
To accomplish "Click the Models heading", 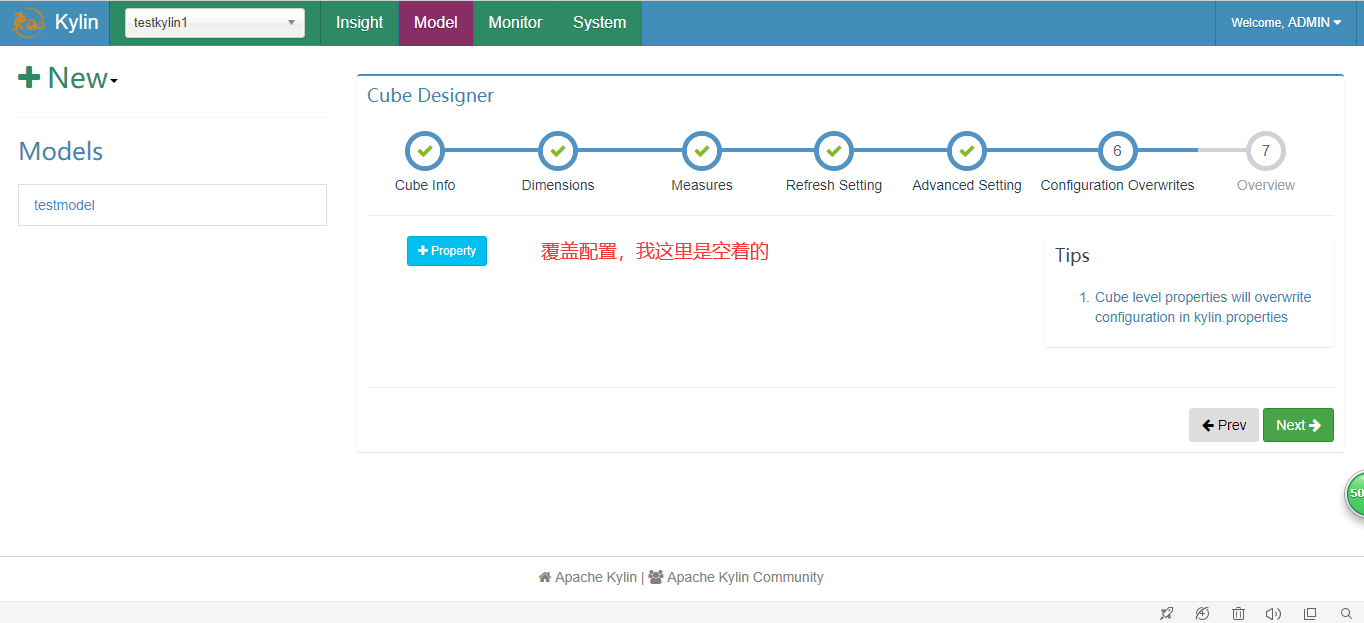I will 61,151.
